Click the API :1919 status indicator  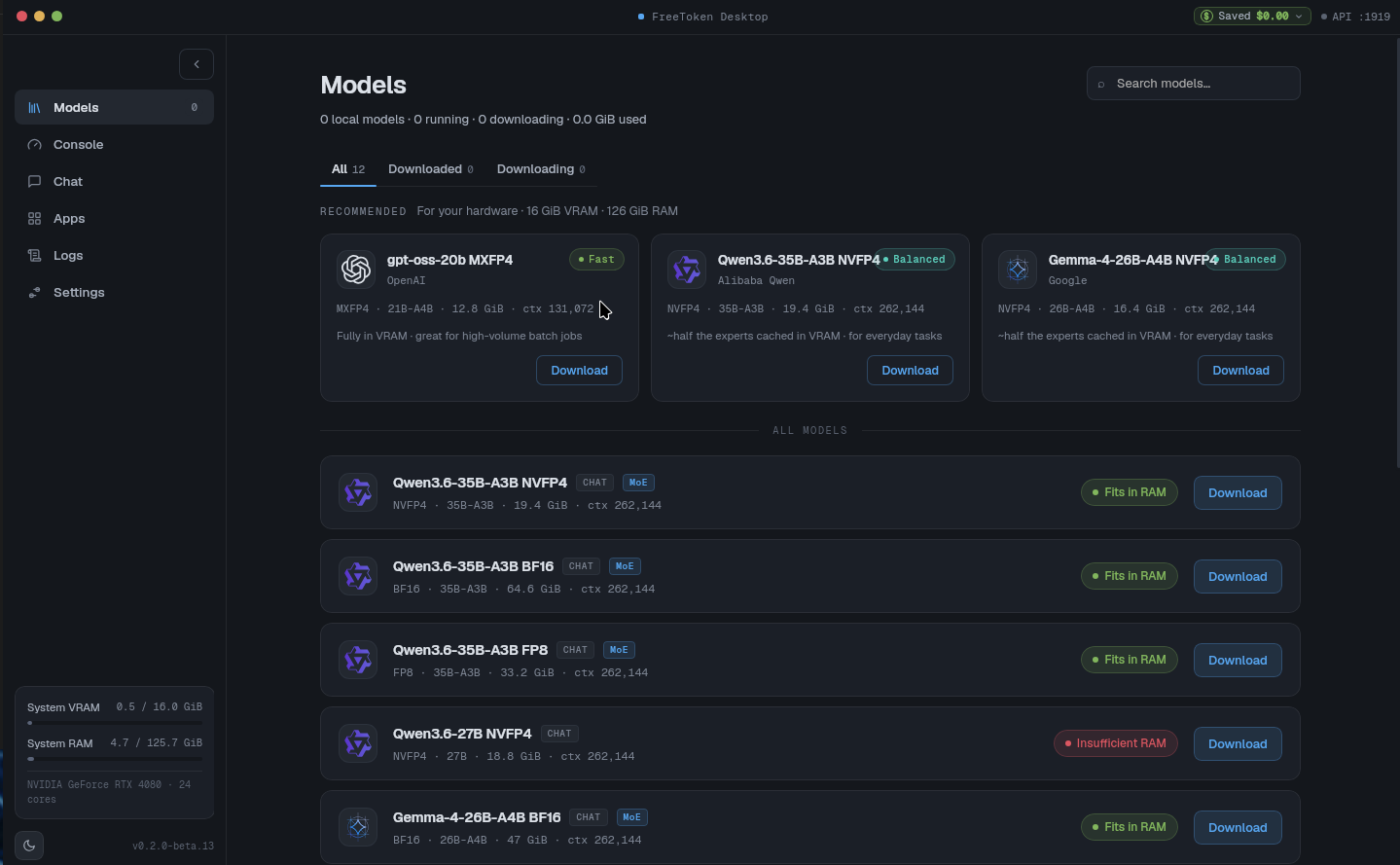(1355, 17)
